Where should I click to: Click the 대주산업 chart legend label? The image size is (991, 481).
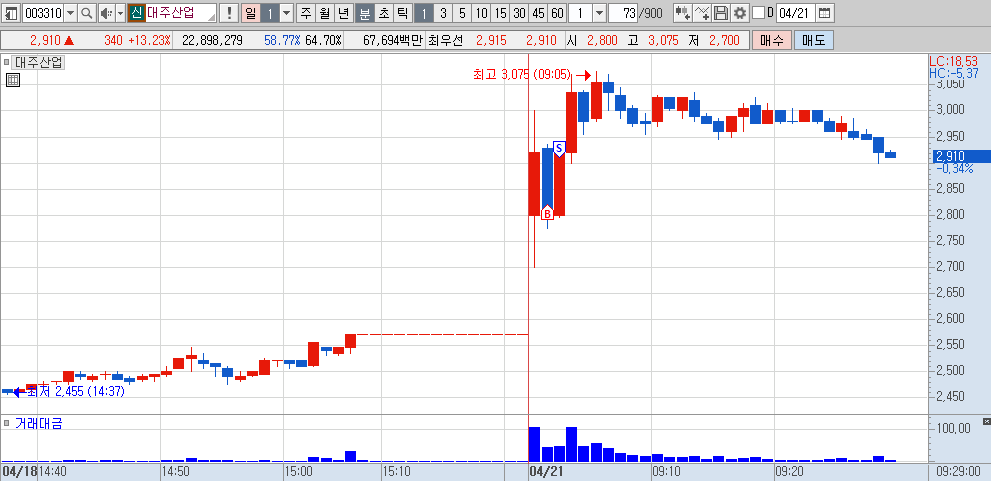pos(39,63)
